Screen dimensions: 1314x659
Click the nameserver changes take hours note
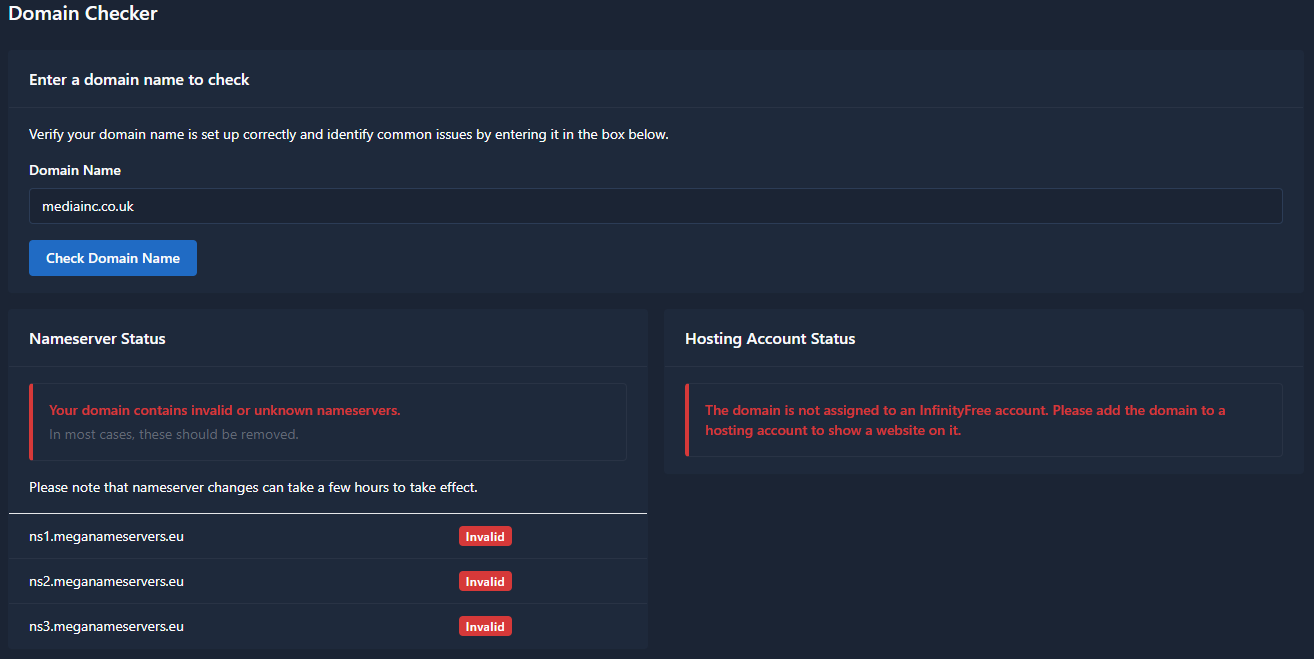253,487
